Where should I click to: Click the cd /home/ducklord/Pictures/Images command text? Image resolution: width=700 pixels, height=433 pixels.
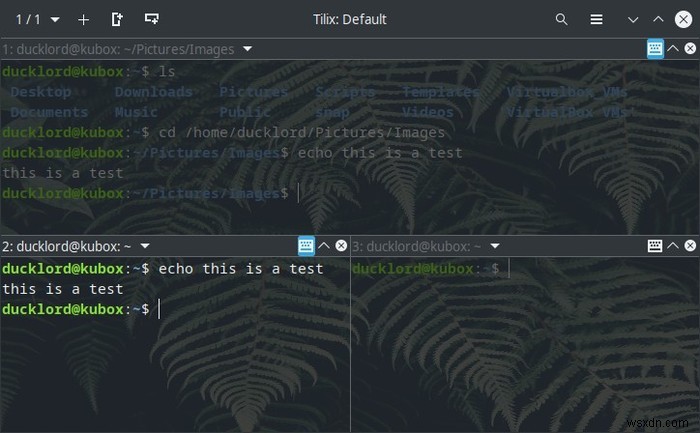tap(302, 133)
